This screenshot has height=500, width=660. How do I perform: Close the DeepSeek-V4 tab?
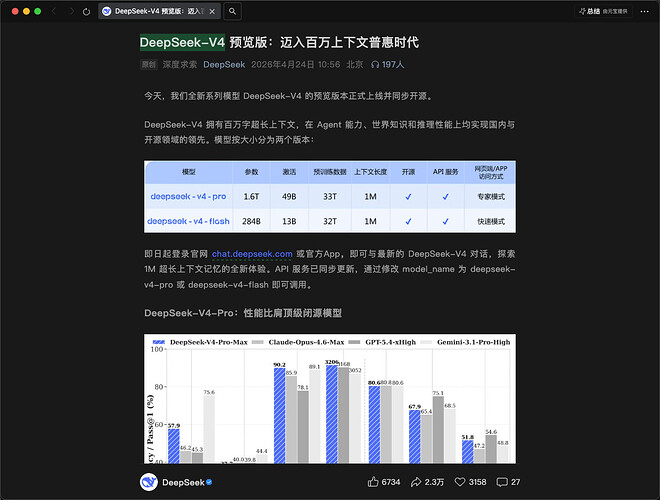pos(212,11)
